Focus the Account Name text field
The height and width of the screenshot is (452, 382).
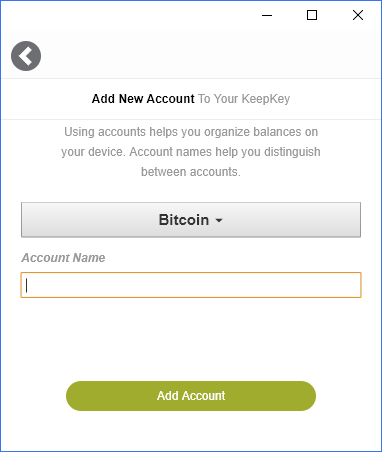(x=191, y=285)
